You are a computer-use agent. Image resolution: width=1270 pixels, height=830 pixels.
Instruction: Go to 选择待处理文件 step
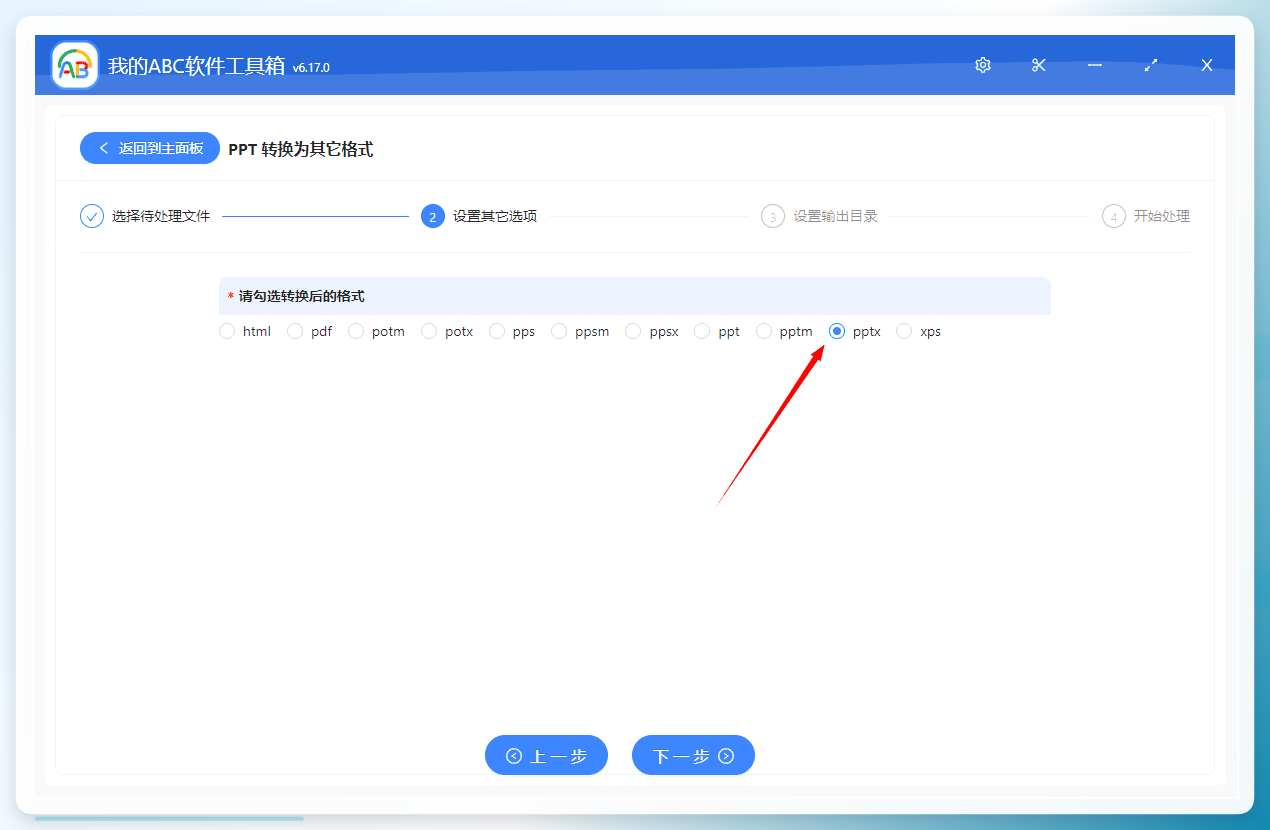tap(161, 216)
